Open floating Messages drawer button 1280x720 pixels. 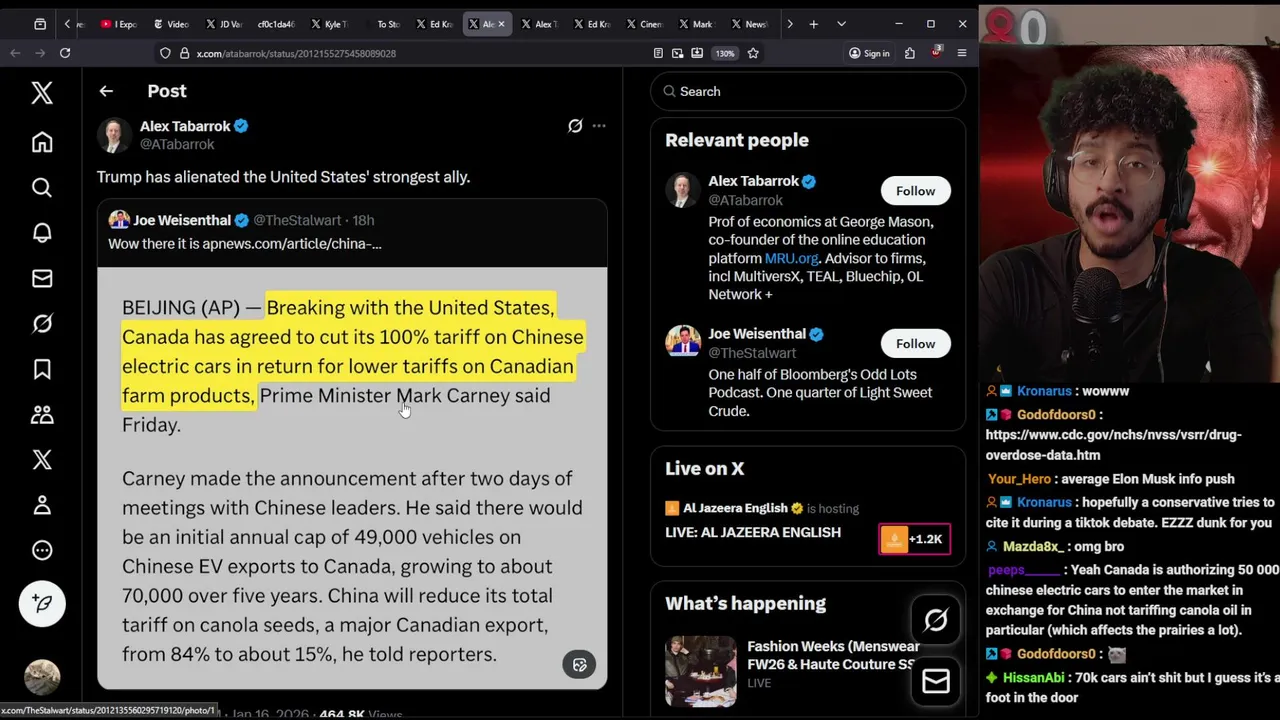pos(936,681)
